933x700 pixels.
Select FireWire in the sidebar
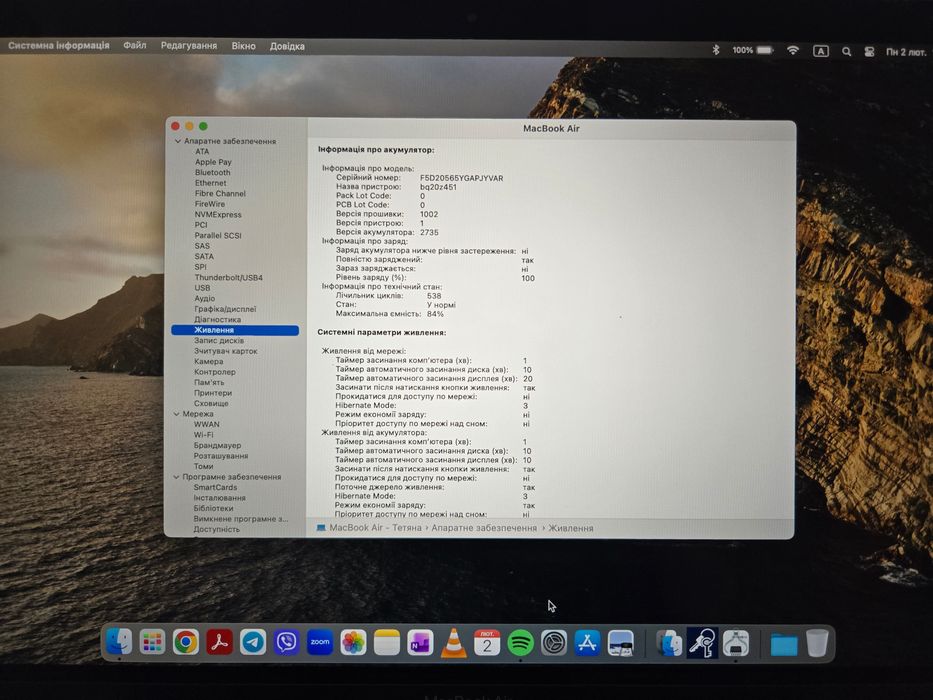coord(209,204)
